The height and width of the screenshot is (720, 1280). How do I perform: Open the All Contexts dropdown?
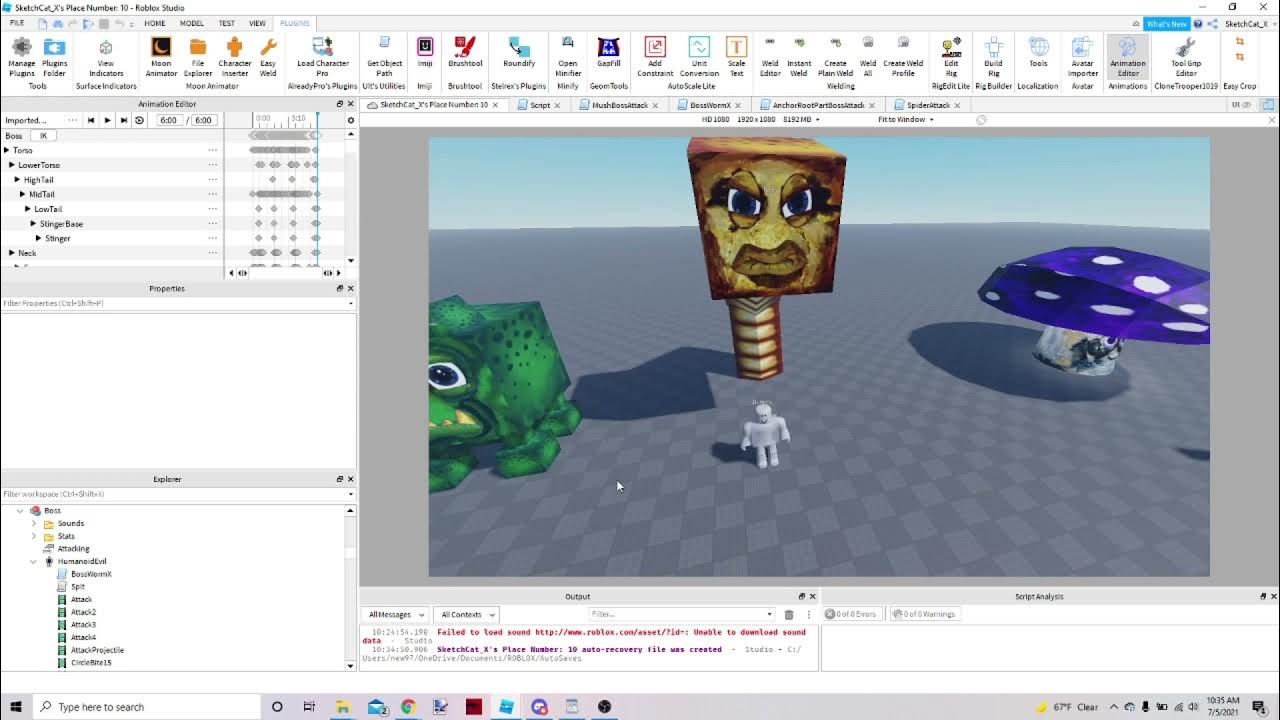[x=467, y=614]
